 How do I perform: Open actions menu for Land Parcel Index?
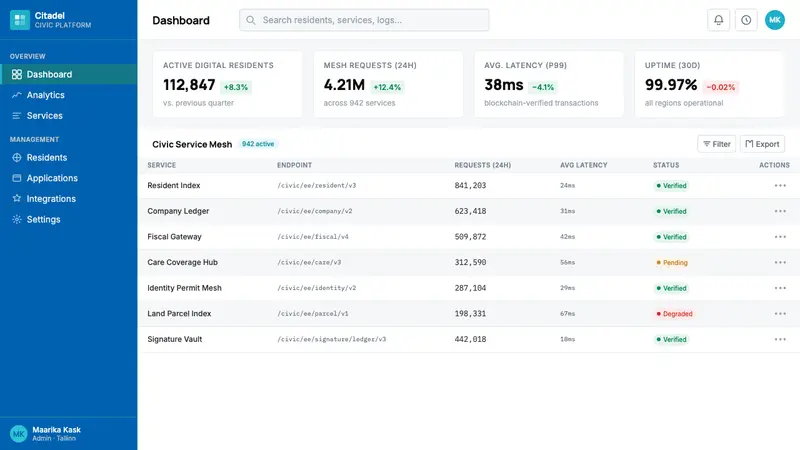(780, 314)
